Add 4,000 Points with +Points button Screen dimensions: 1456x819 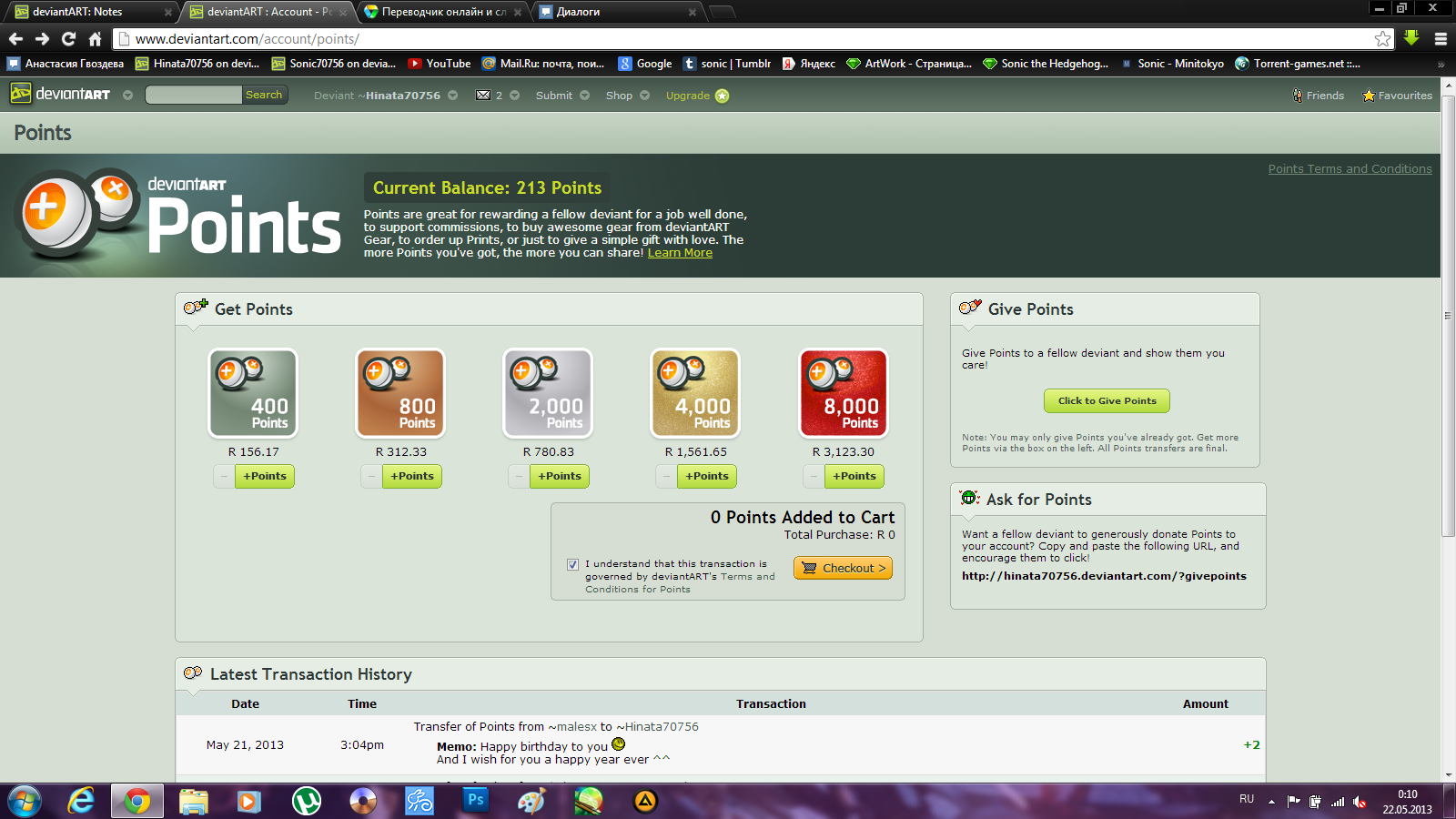(707, 476)
